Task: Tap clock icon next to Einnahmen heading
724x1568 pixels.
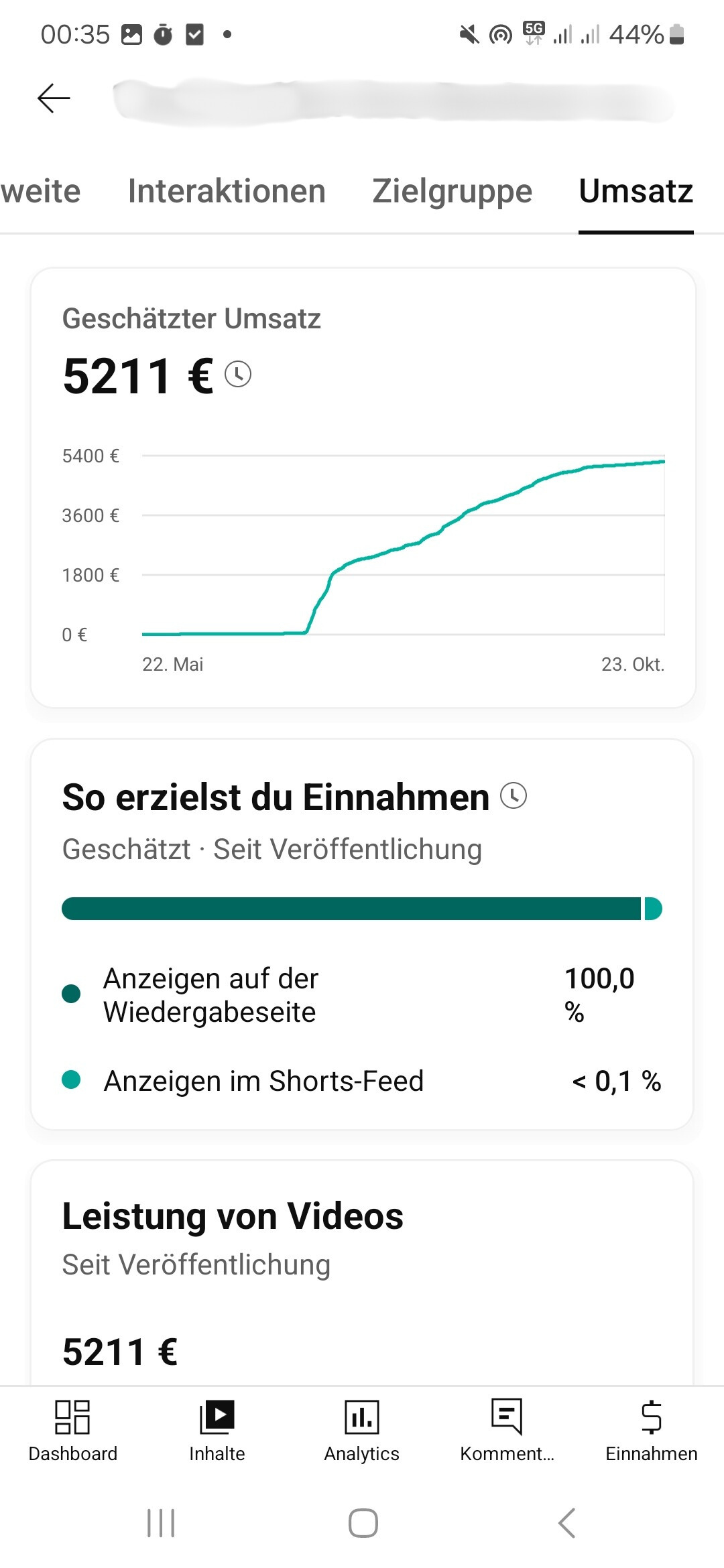Action: click(514, 796)
